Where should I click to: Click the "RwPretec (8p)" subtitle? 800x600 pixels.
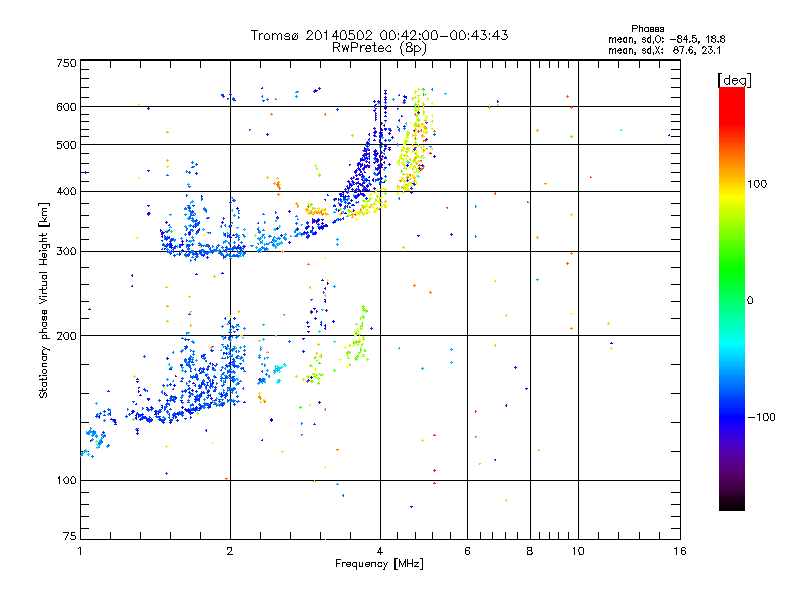click(379, 48)
